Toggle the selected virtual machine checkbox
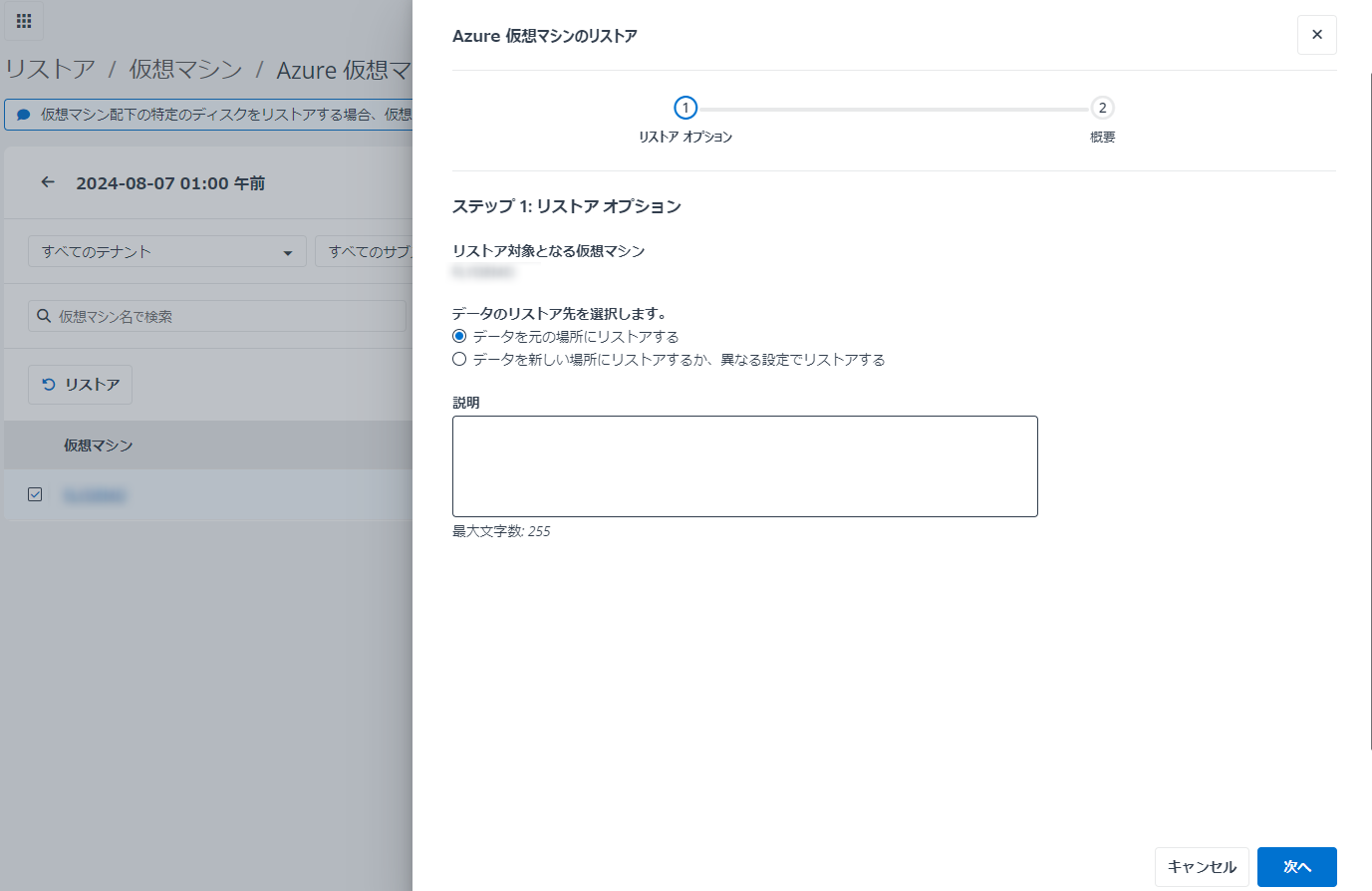 pyautogui.click(x=35, y=494)
